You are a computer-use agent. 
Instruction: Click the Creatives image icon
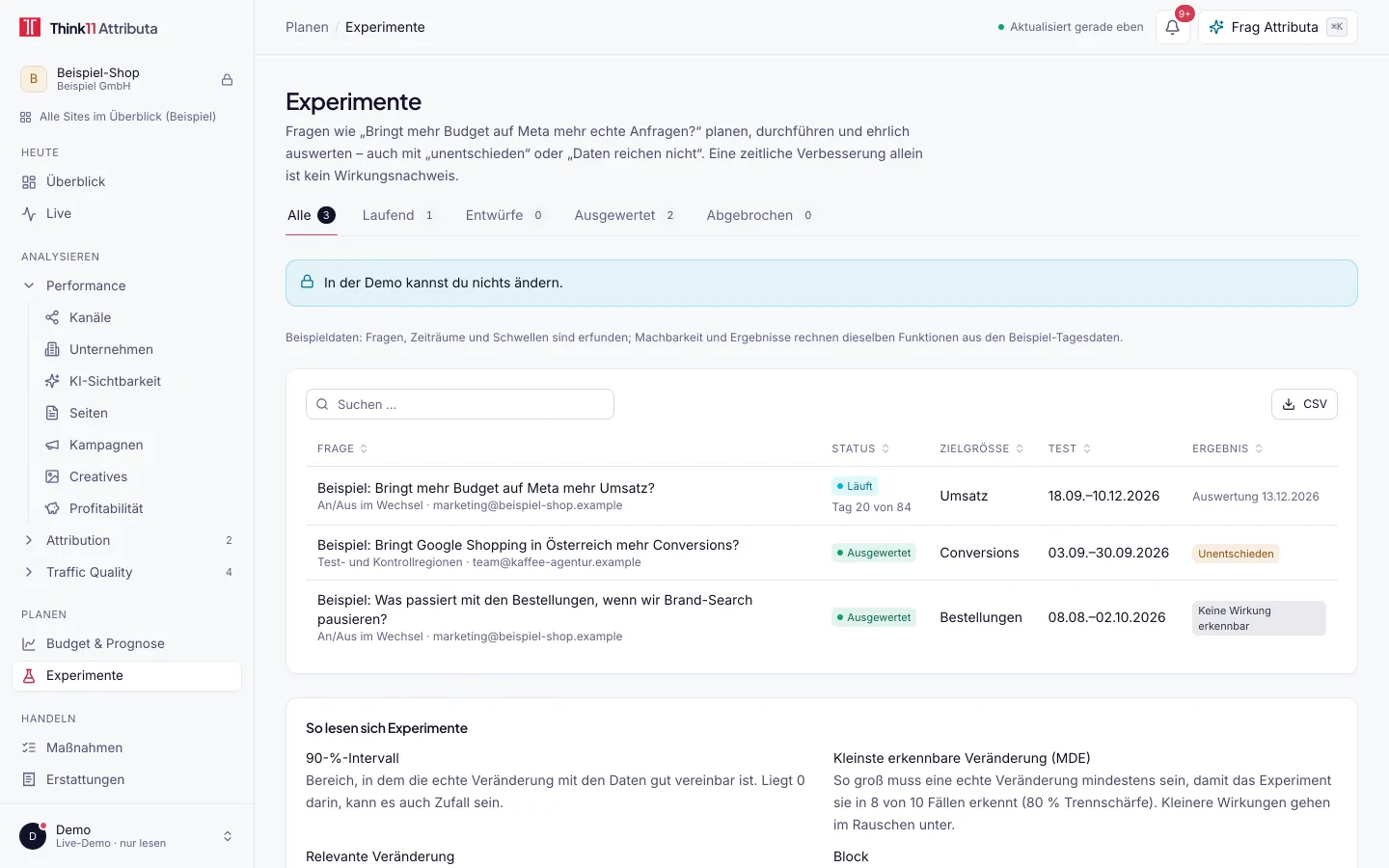[x=52, y=476]
